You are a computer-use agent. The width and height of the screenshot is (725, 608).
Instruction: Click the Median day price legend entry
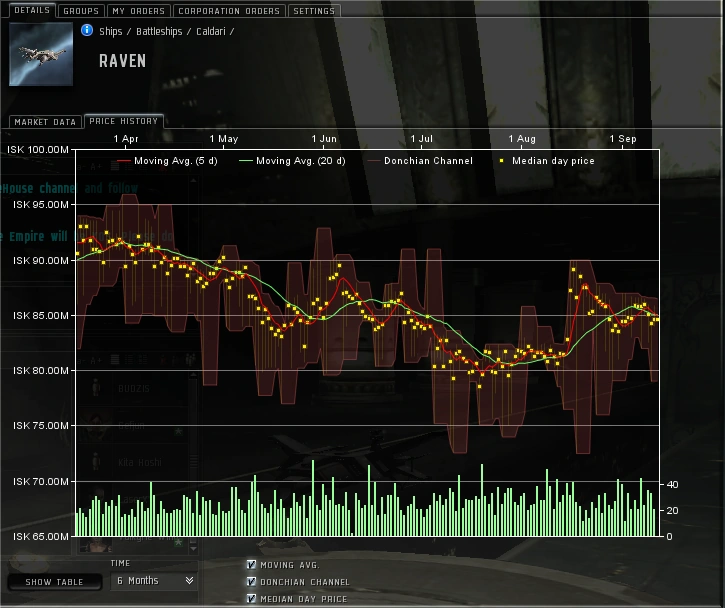[x=547, y=161]
